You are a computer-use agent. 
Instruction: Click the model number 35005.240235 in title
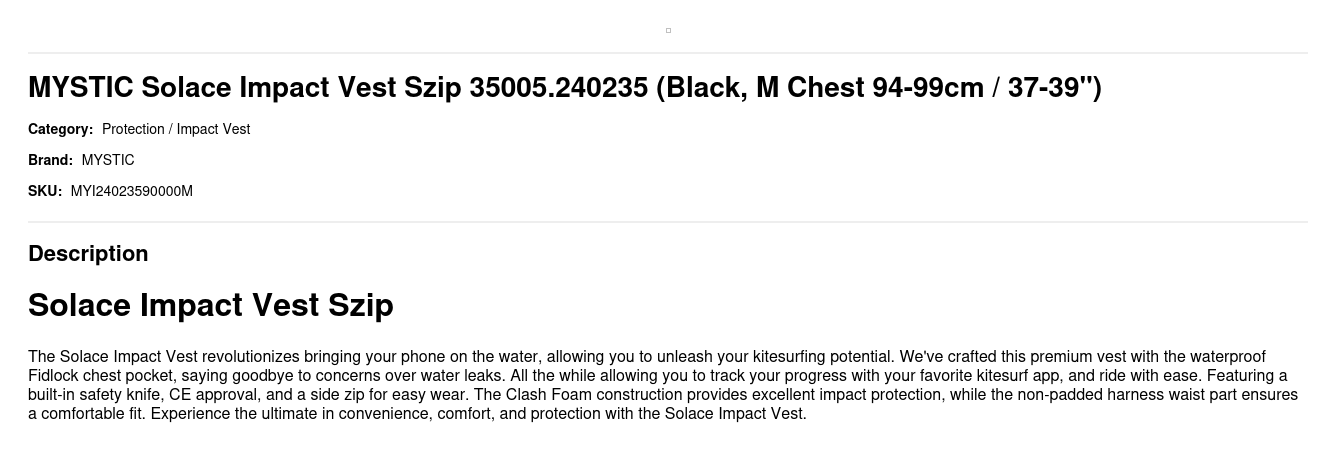pos(558,88)
